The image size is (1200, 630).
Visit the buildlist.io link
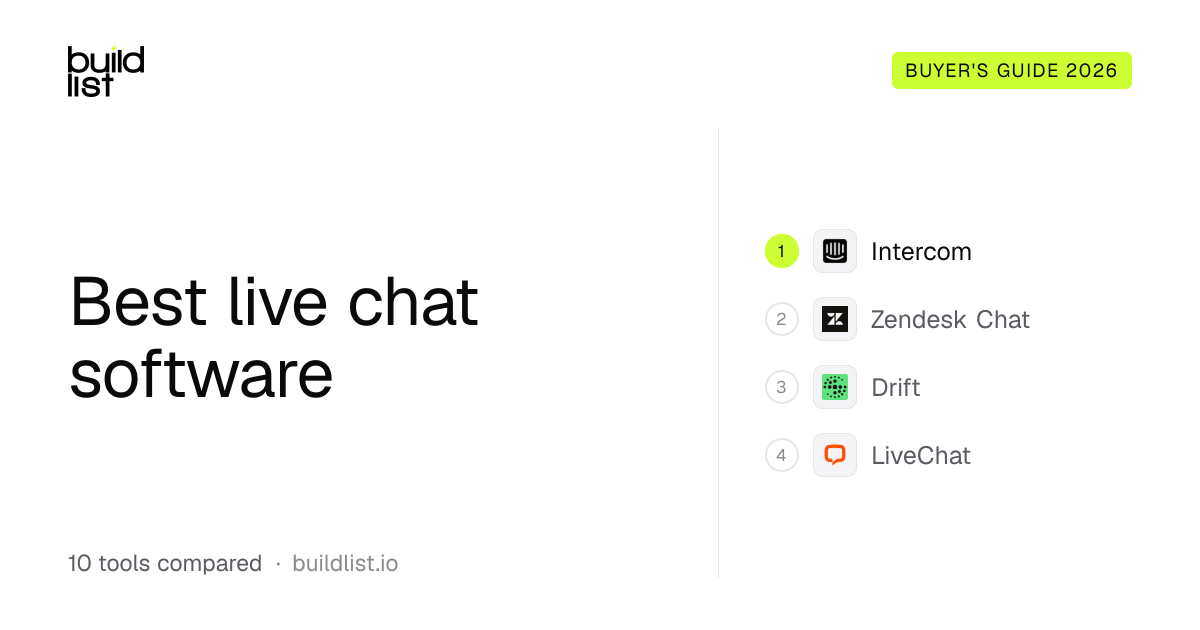point(345,563)
